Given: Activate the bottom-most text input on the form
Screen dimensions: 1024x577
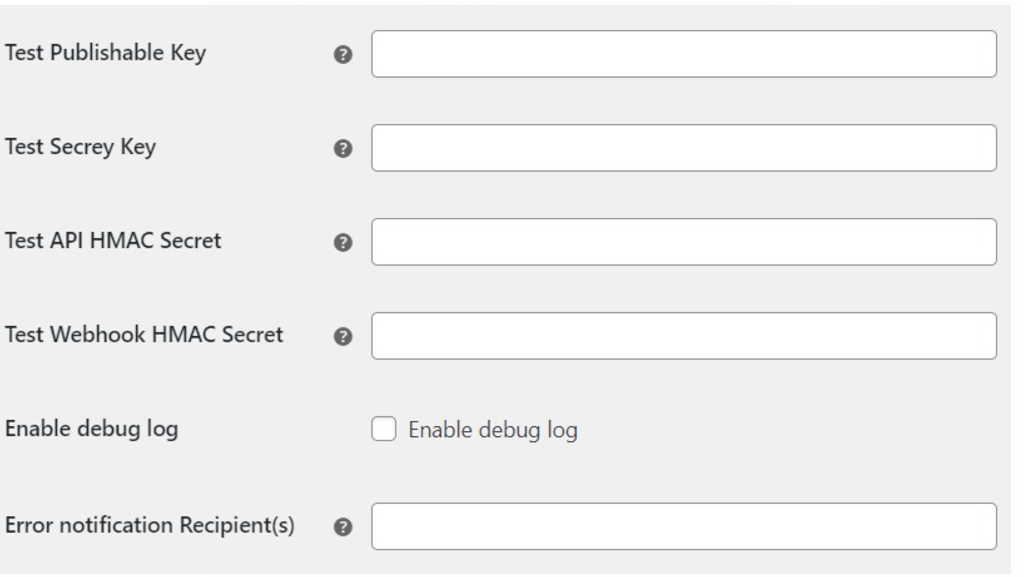Looking at the screenshot, I should tap(683, 526).
